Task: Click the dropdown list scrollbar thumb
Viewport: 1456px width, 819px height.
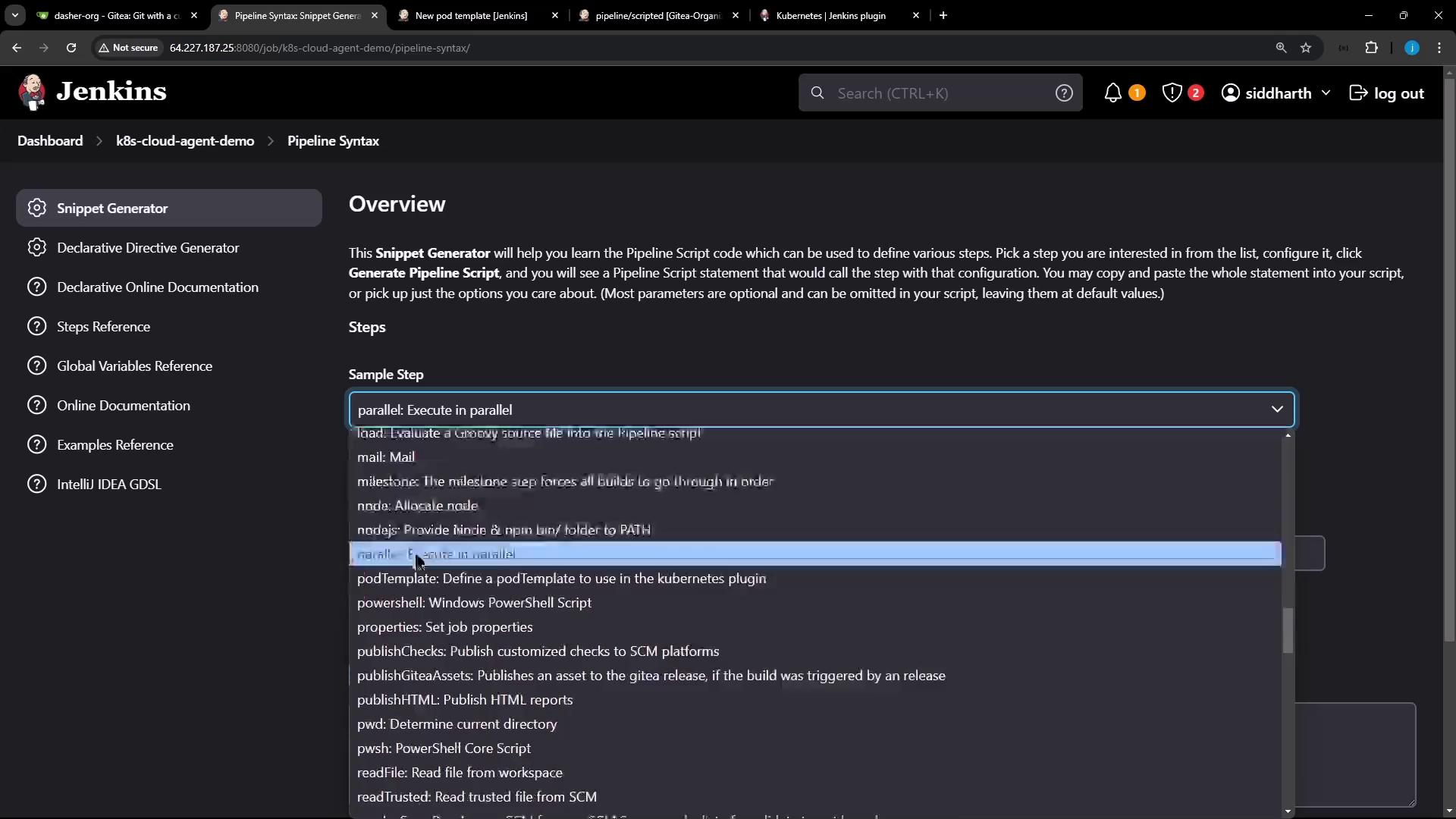Action: [x=1288, y=629]
